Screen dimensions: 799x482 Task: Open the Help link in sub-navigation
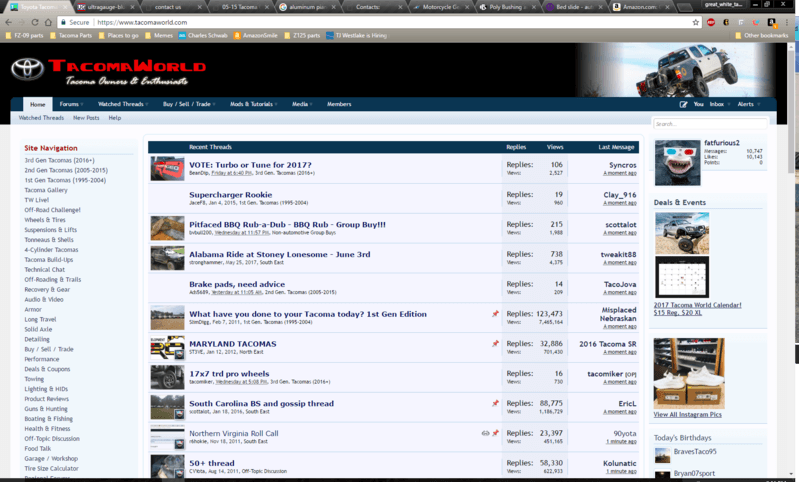pos(115,118)
